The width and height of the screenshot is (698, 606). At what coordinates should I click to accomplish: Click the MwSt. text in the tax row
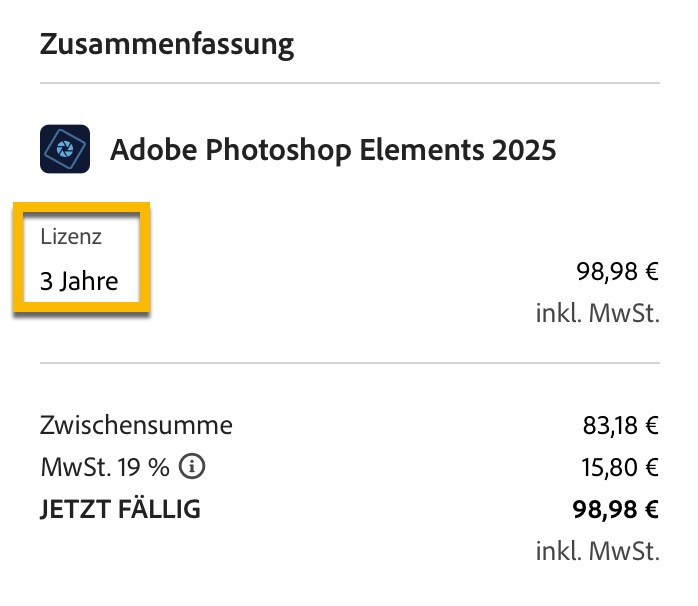(x=78, y=467)
